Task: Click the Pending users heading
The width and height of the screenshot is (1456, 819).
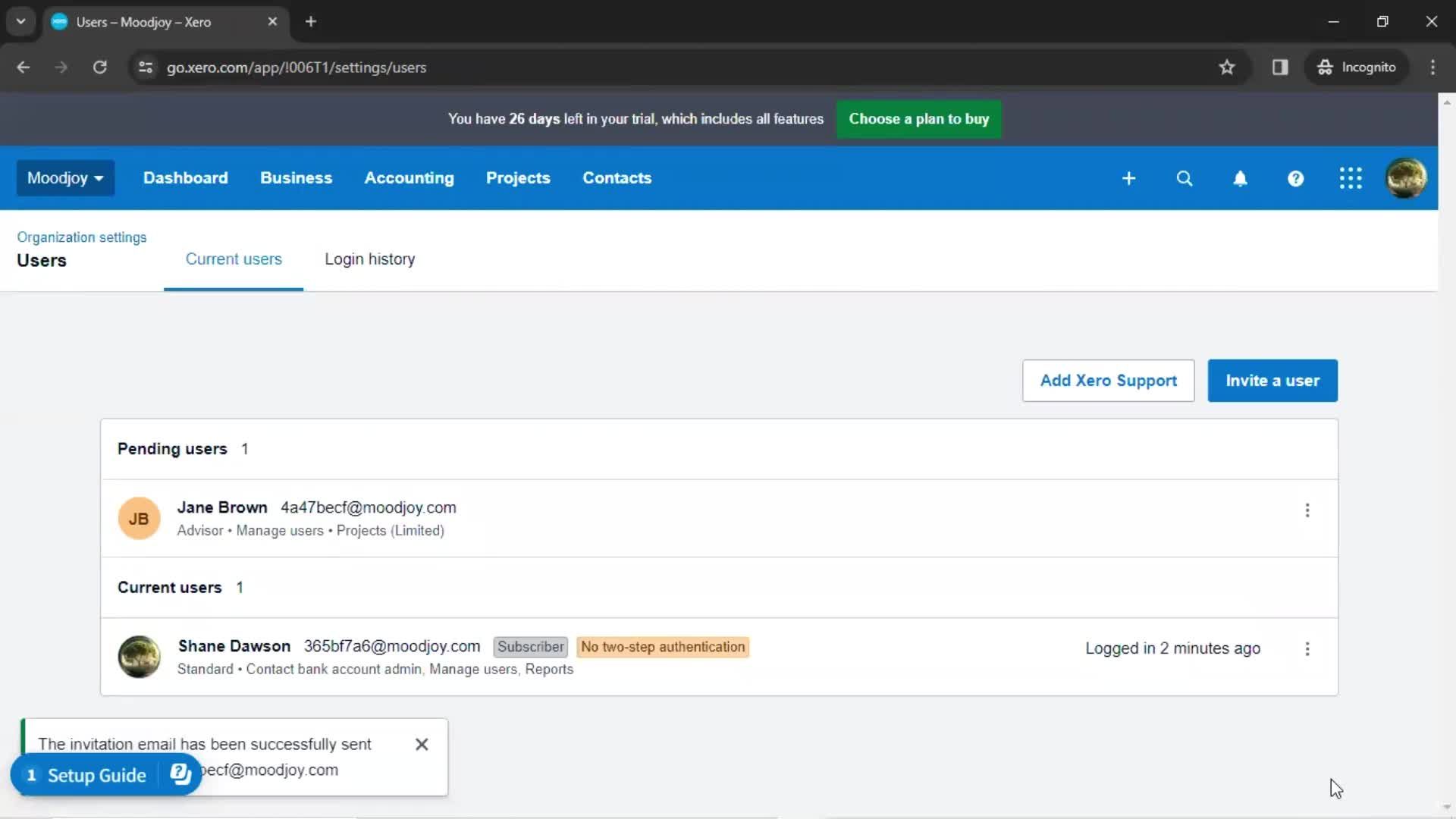Action: point(172,449)
